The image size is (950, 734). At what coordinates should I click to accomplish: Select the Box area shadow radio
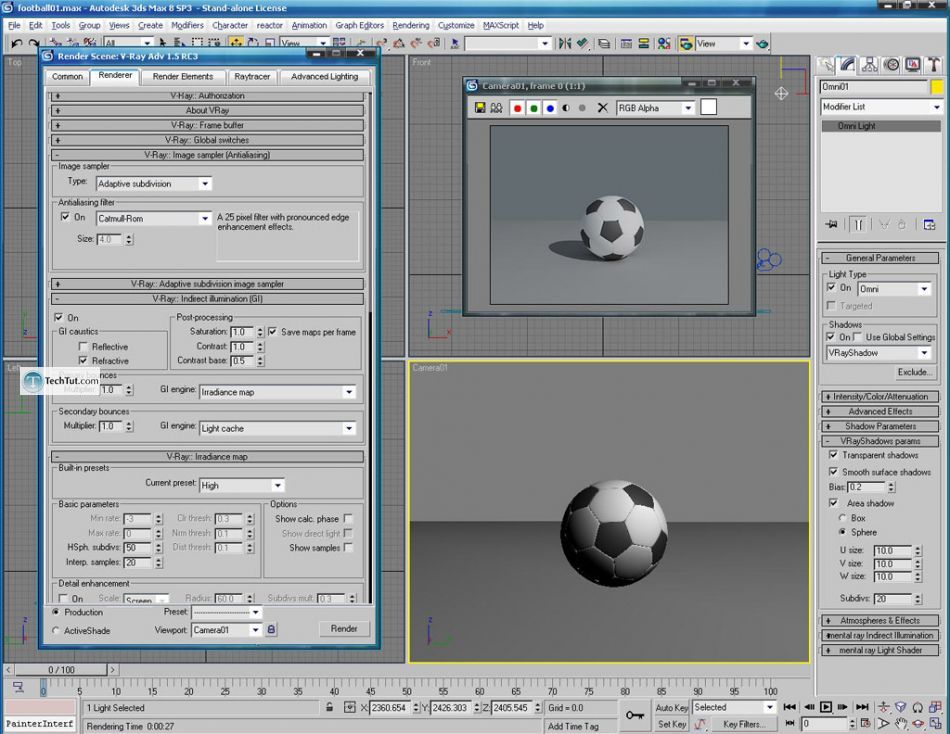pyautogui.click(x=842, y=518)
